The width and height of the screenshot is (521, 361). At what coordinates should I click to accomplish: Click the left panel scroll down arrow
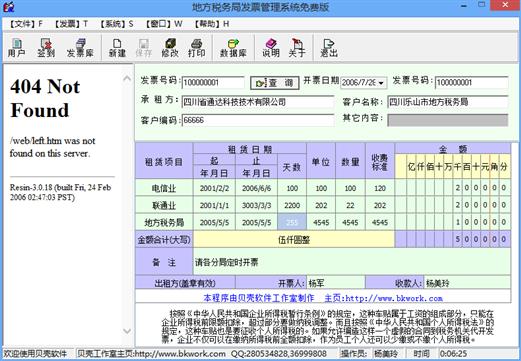[127, 331]
